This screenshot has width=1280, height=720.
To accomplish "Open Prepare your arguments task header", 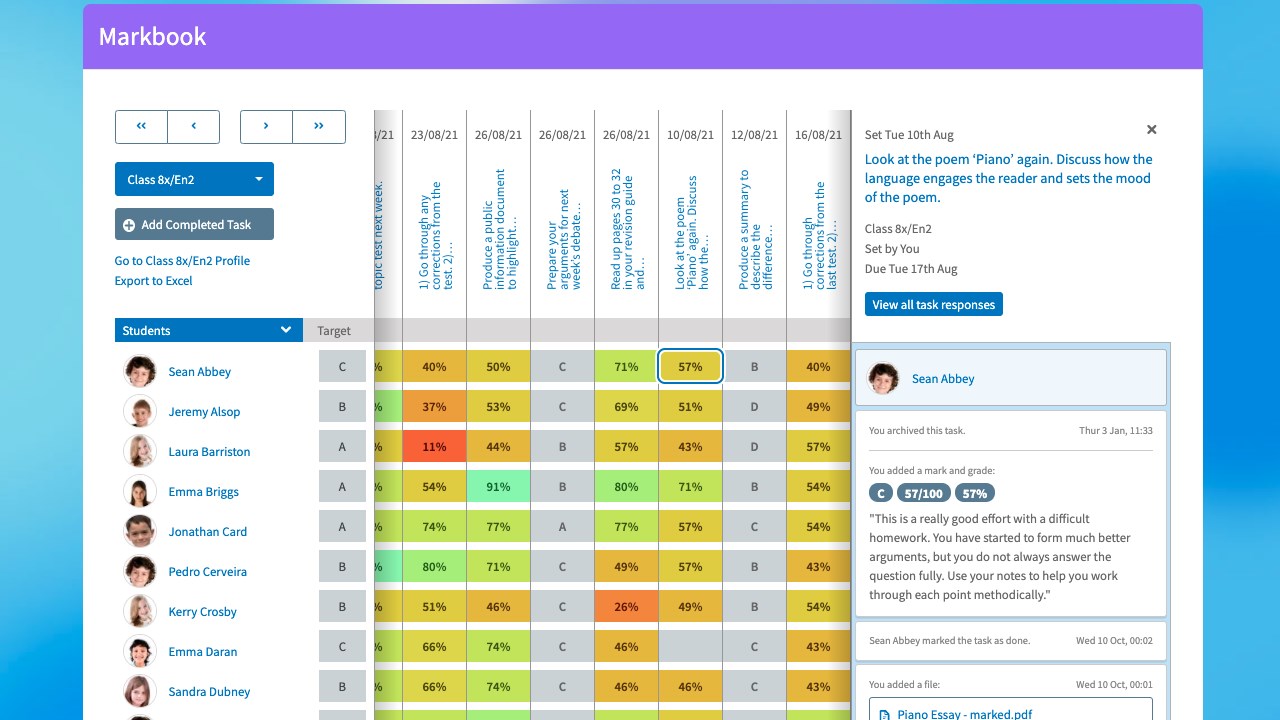I will (x=562, y=240).
